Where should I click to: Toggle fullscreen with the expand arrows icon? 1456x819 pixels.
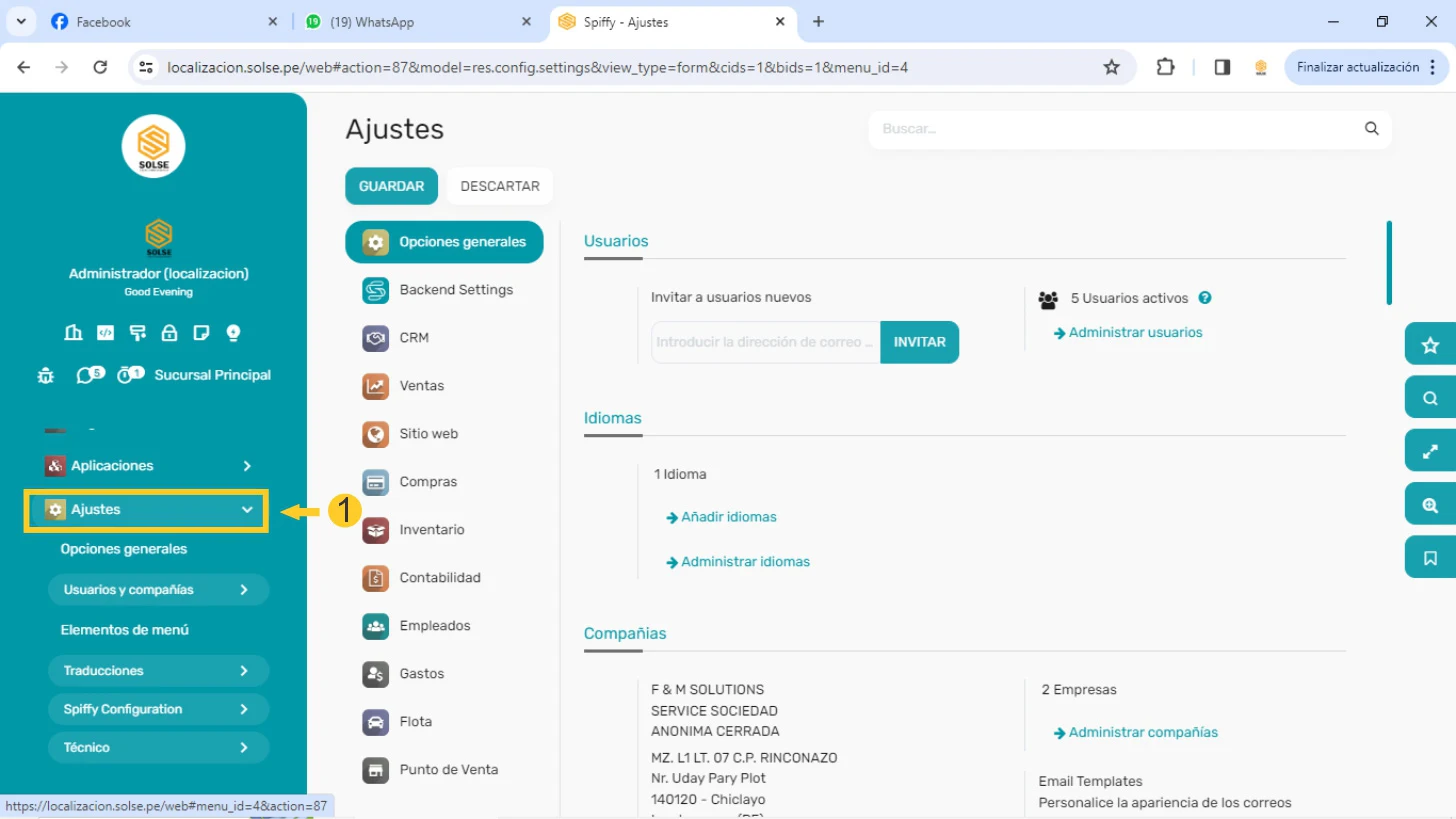(1430, 451)
